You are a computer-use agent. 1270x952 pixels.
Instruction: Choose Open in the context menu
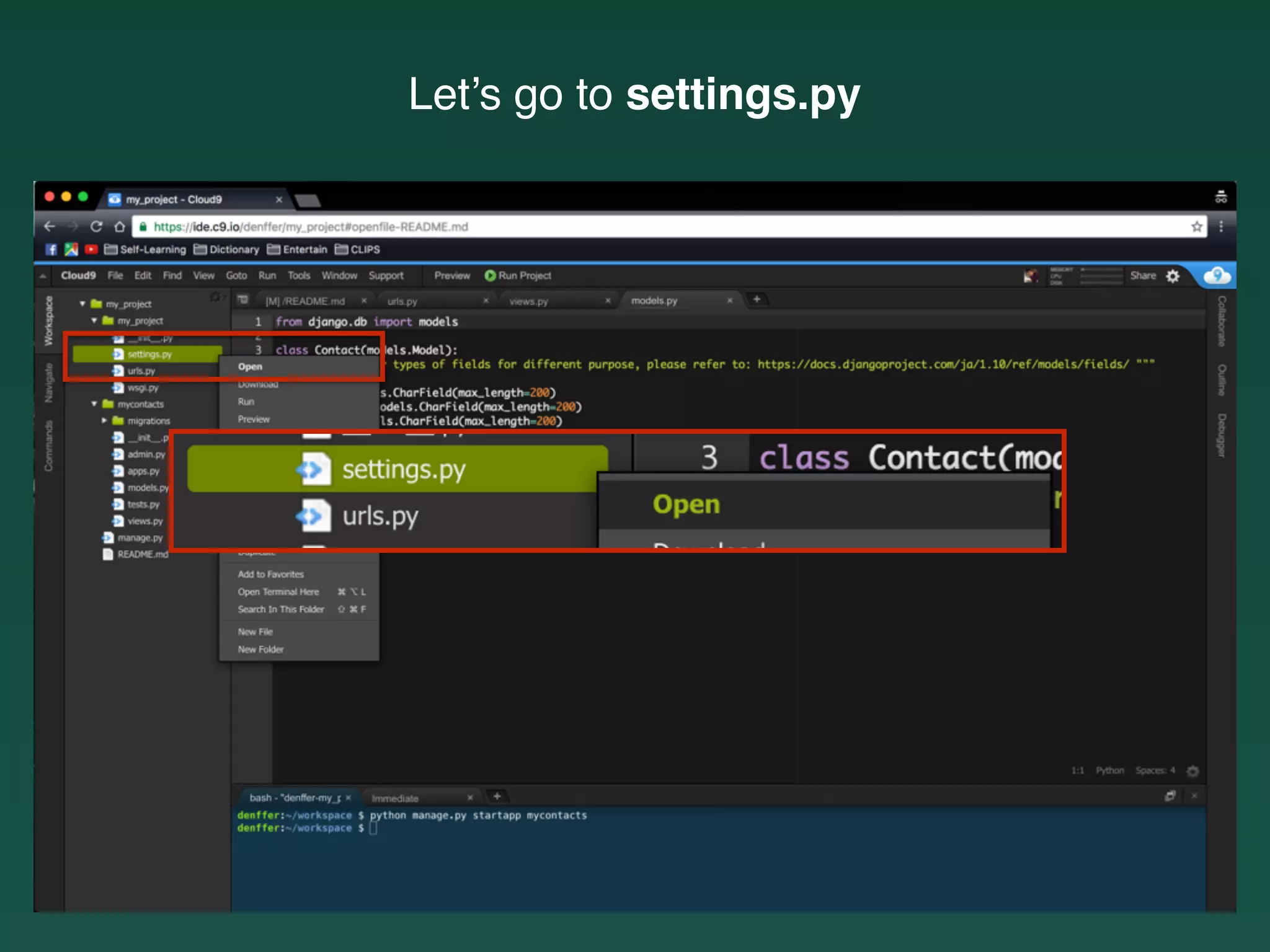coord(251,367)
